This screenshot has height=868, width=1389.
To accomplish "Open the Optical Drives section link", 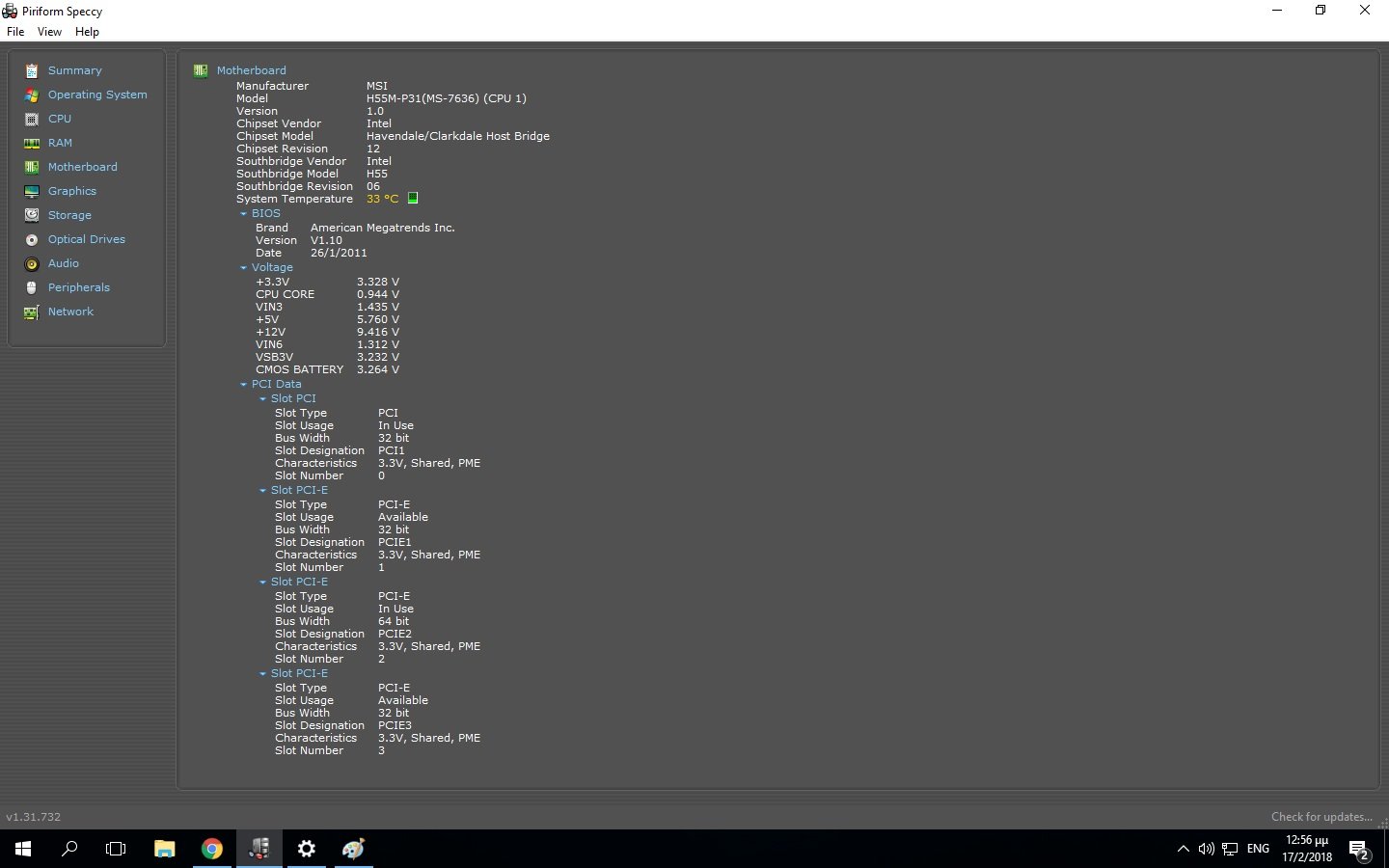I will [x=87, y=239].
